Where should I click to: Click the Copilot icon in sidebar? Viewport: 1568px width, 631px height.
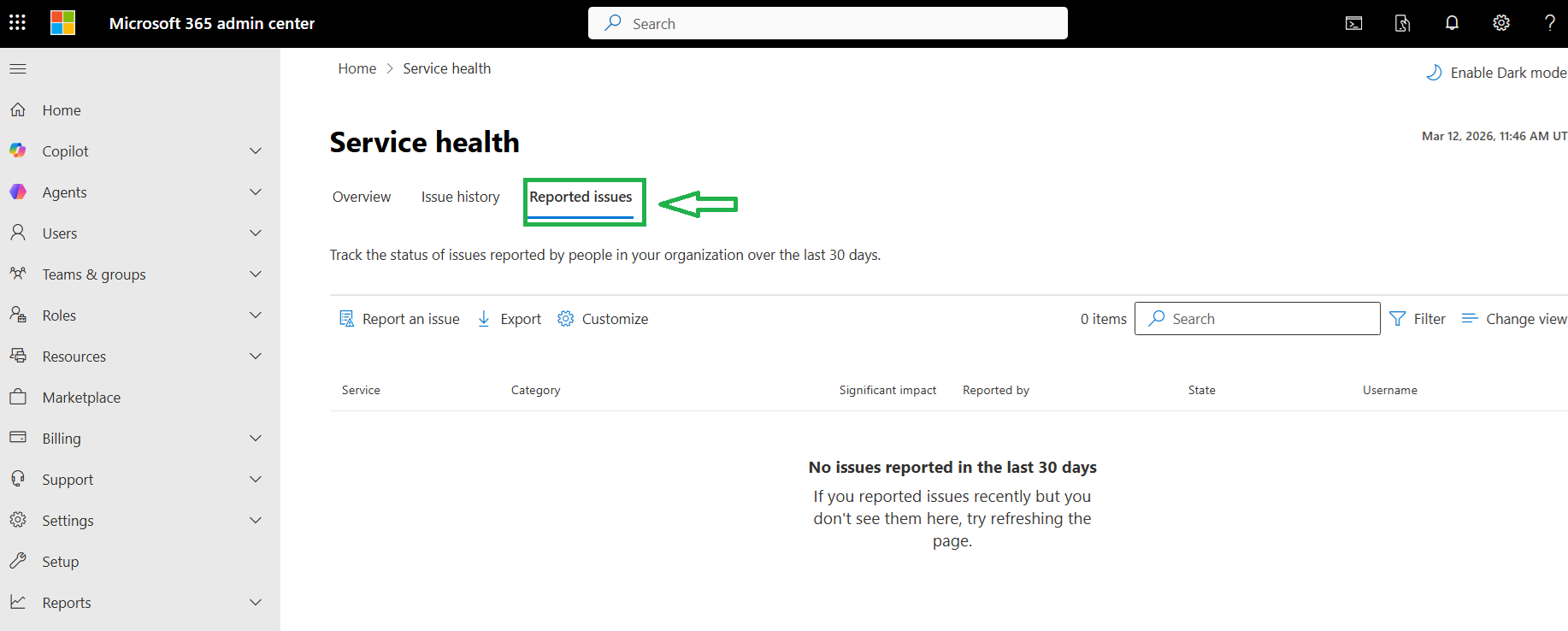18,150
